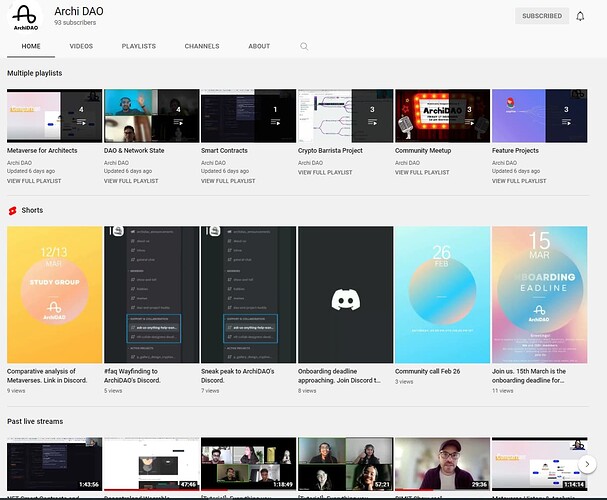Screen dimensions: 607x500
Task: Click the Community Meetup playlist title
Action: (423, 151)
